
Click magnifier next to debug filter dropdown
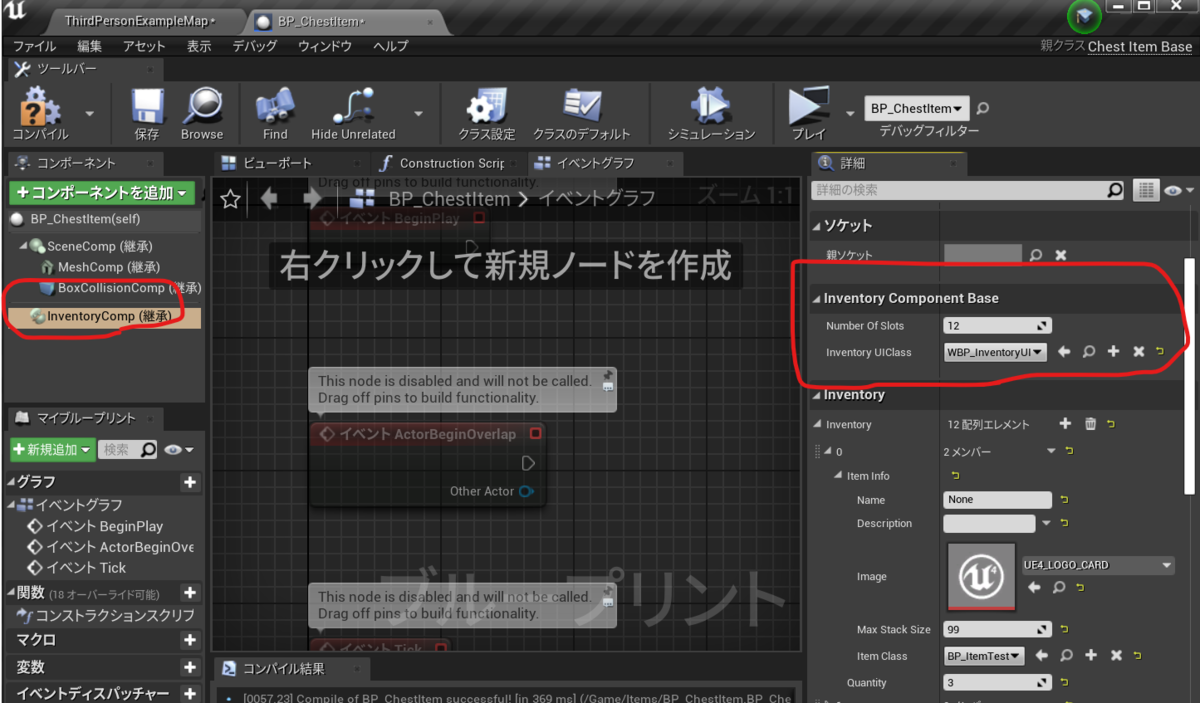(982, 108)
